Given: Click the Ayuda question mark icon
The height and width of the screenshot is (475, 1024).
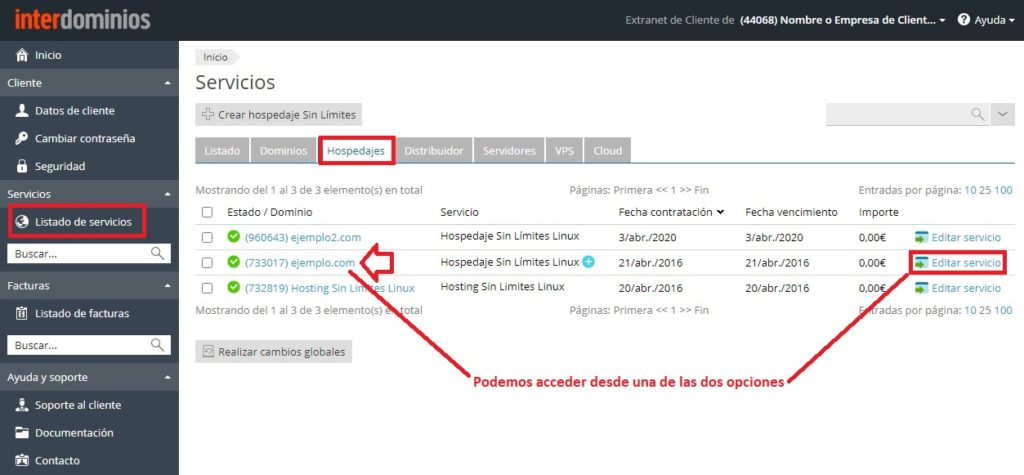Looking at the screenshot, I should (x=963, y=20).
